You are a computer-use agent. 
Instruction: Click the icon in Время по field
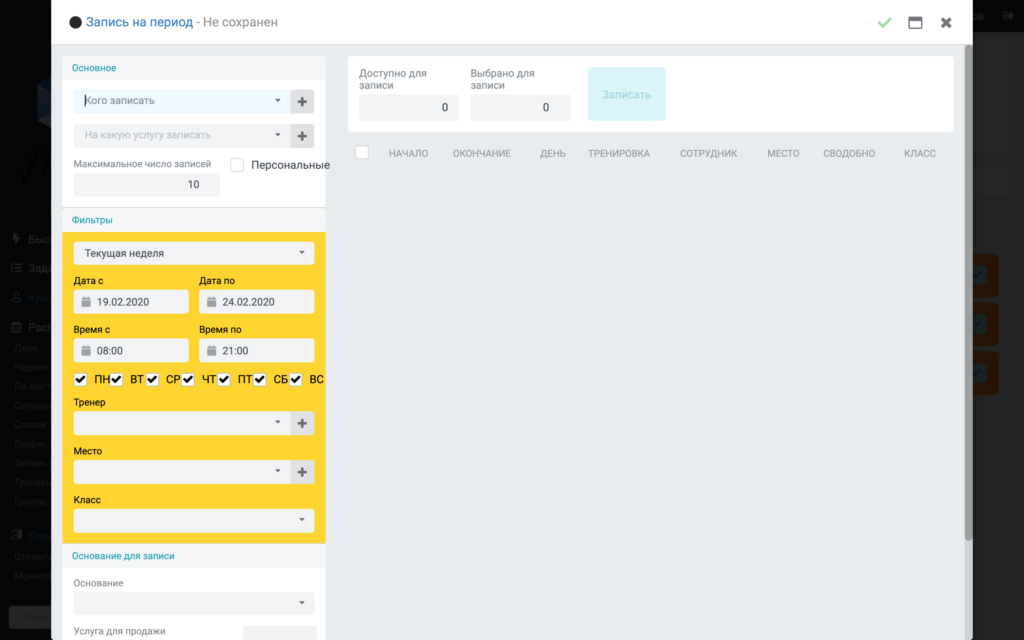pyautogui.click(x=211, y=351)
